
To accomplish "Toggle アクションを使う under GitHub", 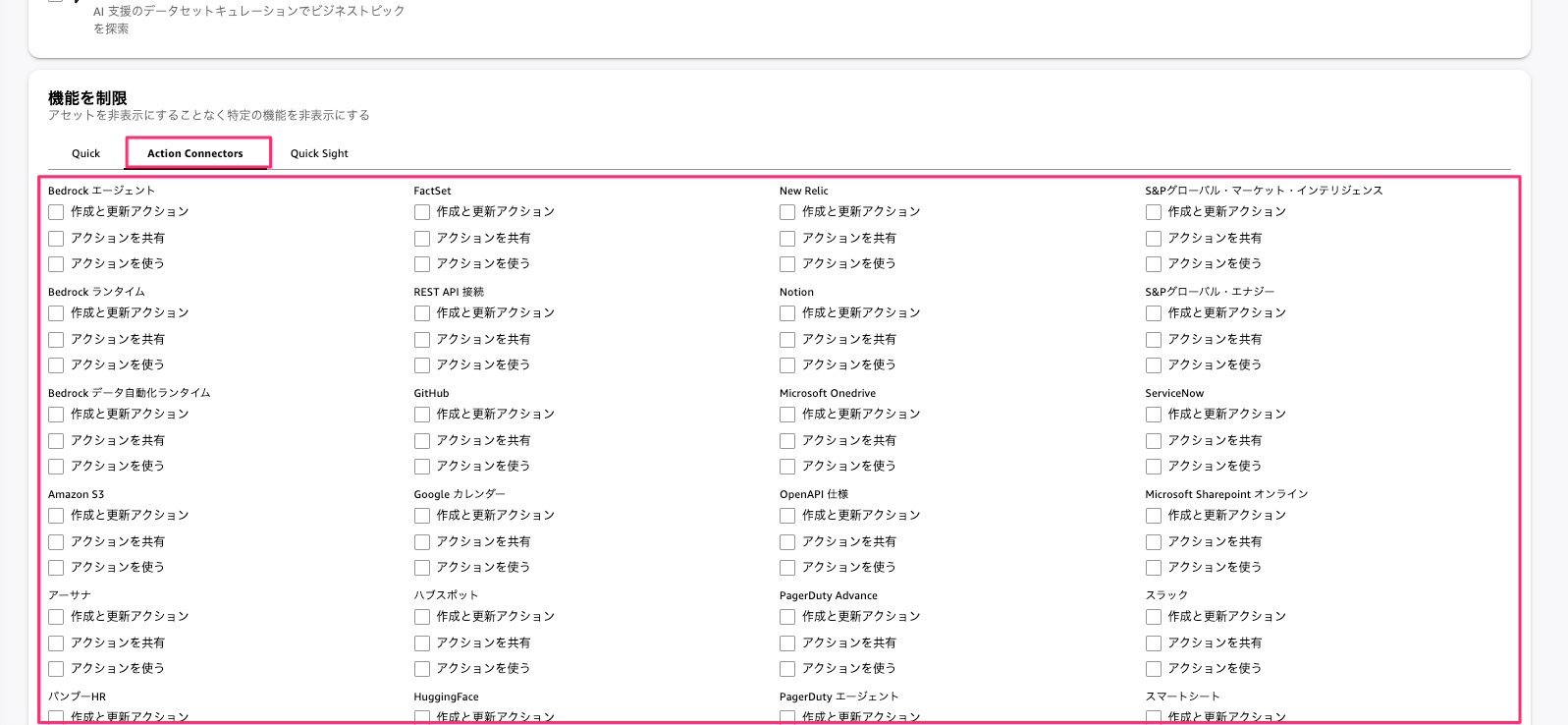I will (x=422, y=467).
